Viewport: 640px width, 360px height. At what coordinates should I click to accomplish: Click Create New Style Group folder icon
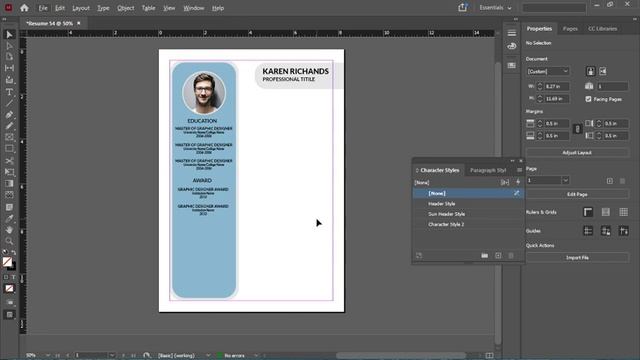tap(484, 256)
